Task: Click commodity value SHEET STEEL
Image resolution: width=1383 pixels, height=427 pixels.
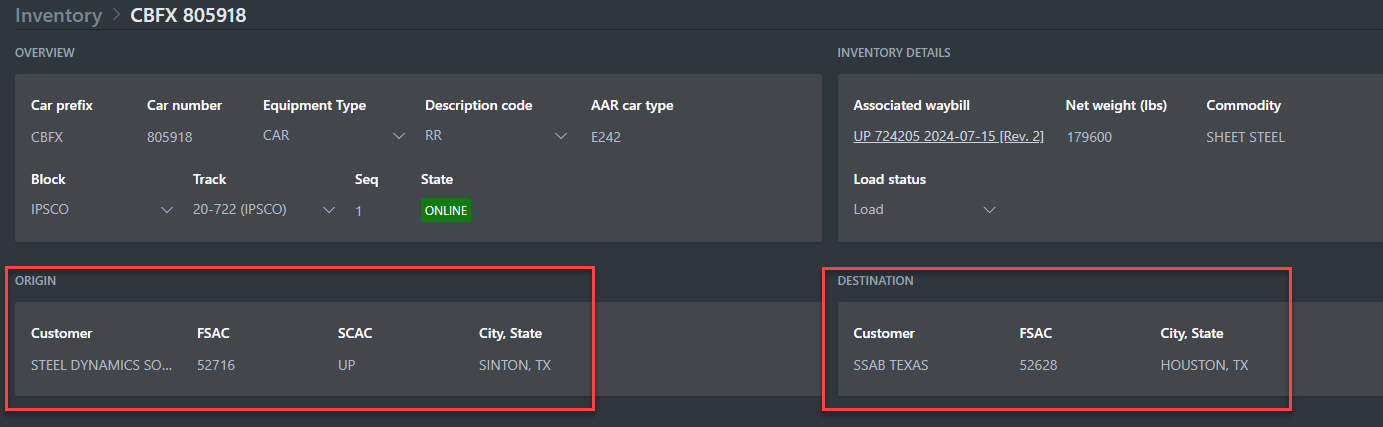Action: coord(1246,137)
